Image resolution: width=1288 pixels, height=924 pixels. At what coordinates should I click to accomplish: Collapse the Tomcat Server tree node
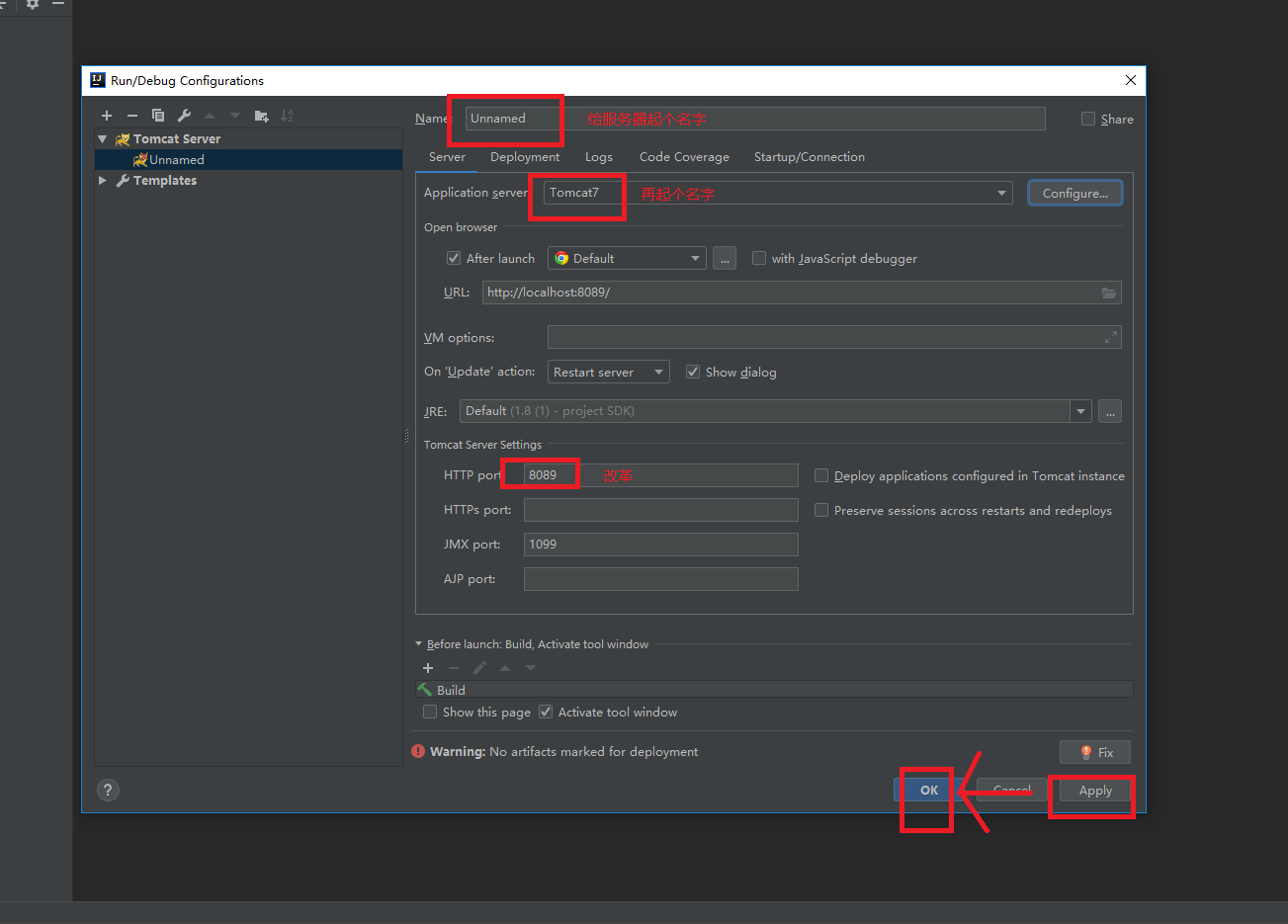tap(102, 139)
